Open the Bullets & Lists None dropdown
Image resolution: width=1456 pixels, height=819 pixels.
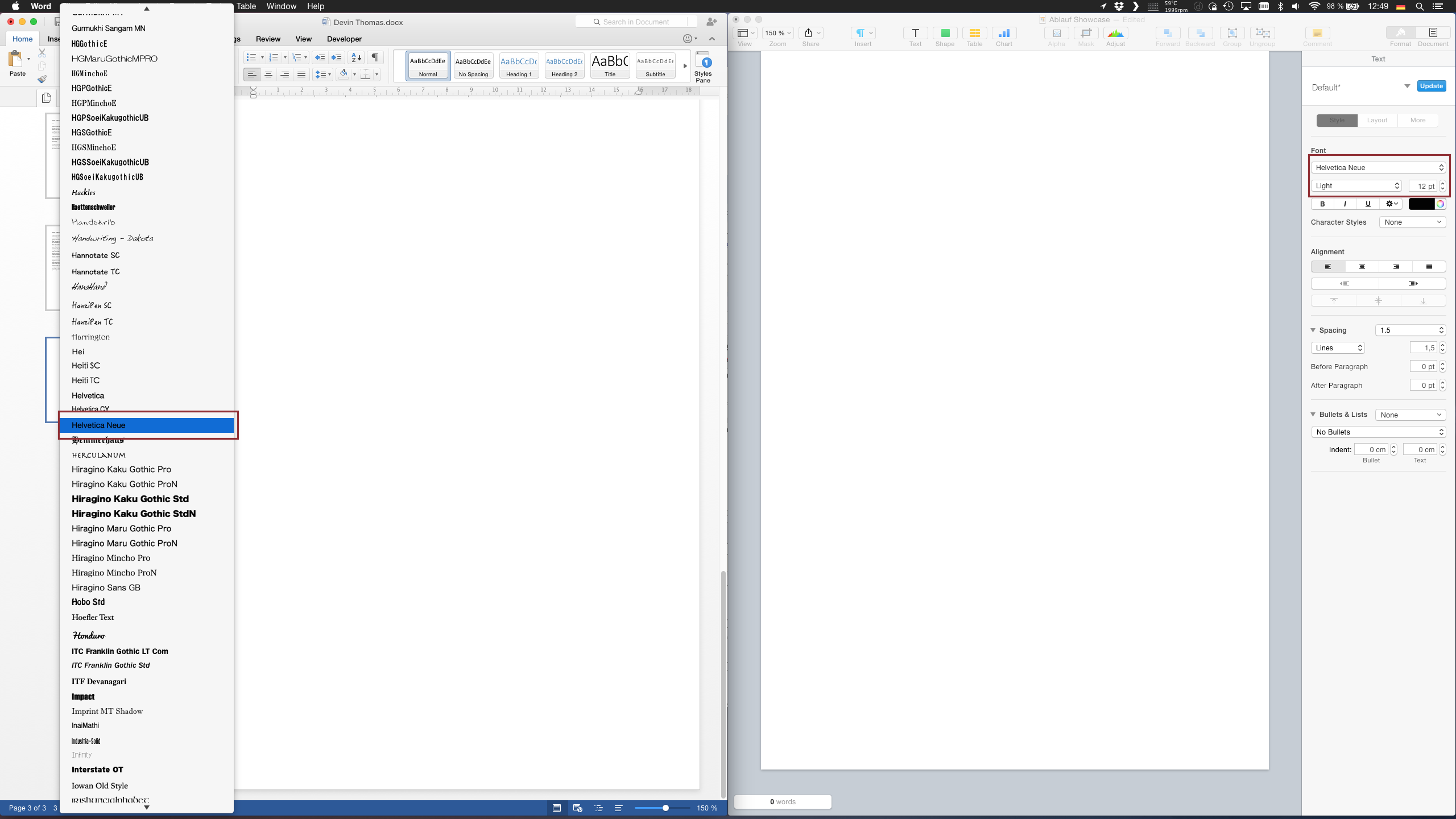coord(1410,415)
